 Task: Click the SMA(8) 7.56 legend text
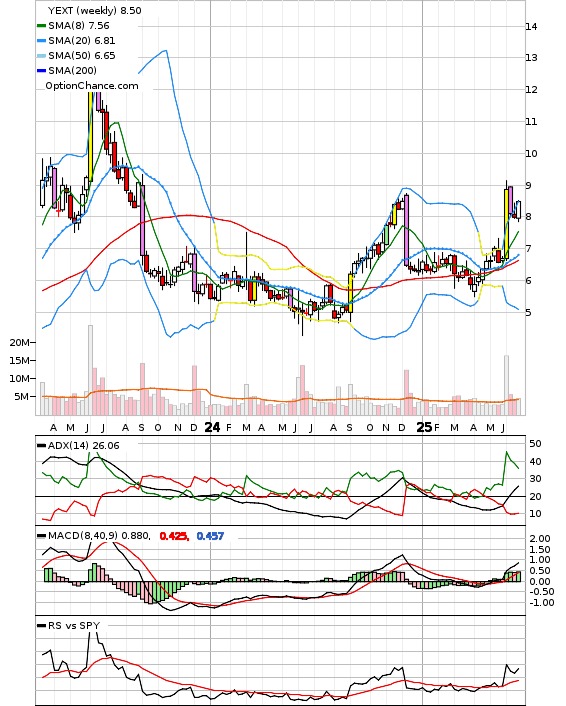[x=79, y=26]
